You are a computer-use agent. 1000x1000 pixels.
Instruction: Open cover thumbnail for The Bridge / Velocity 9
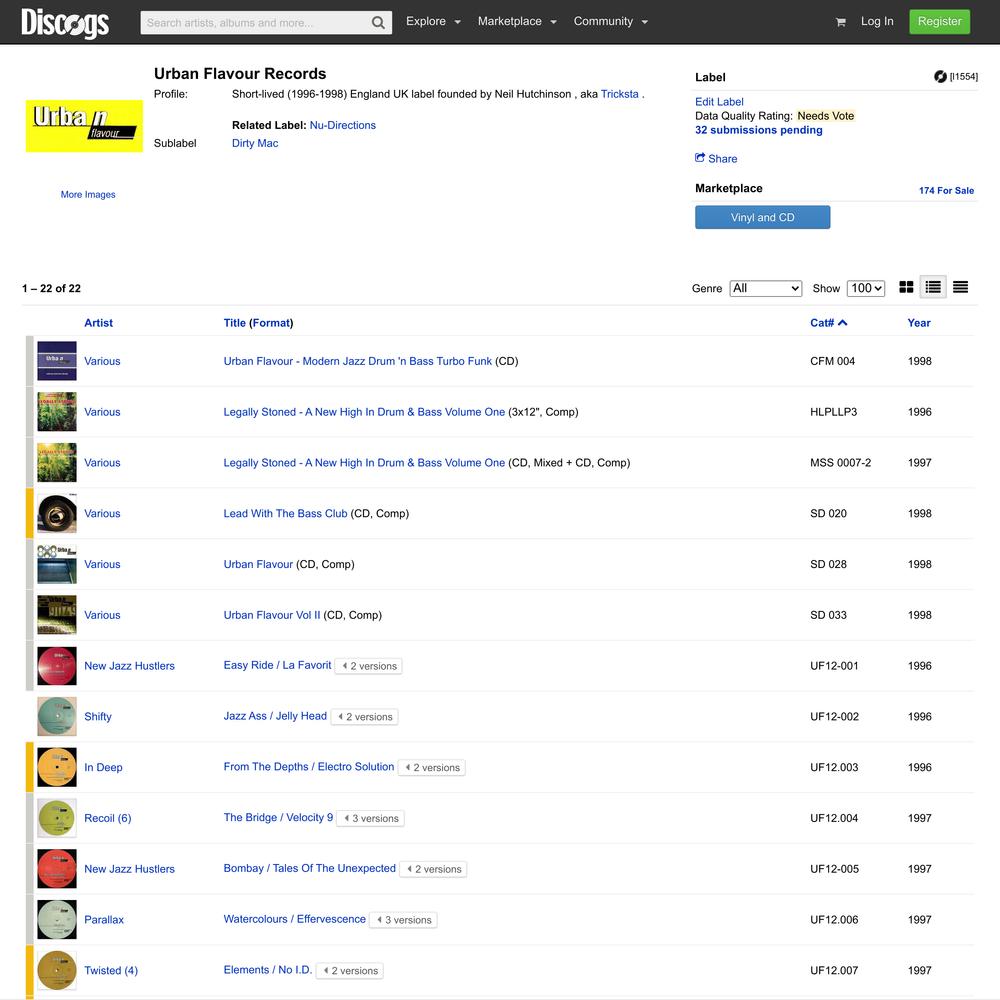tap(57, 818)
